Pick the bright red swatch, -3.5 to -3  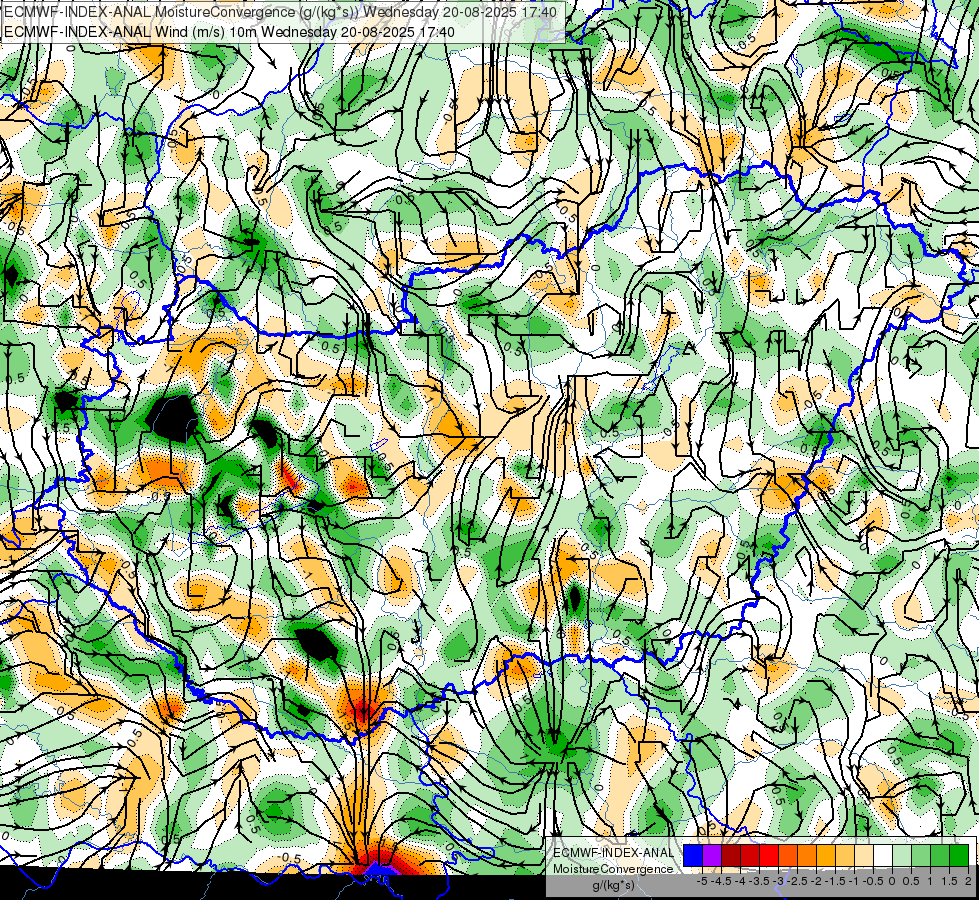click(769, 855)
